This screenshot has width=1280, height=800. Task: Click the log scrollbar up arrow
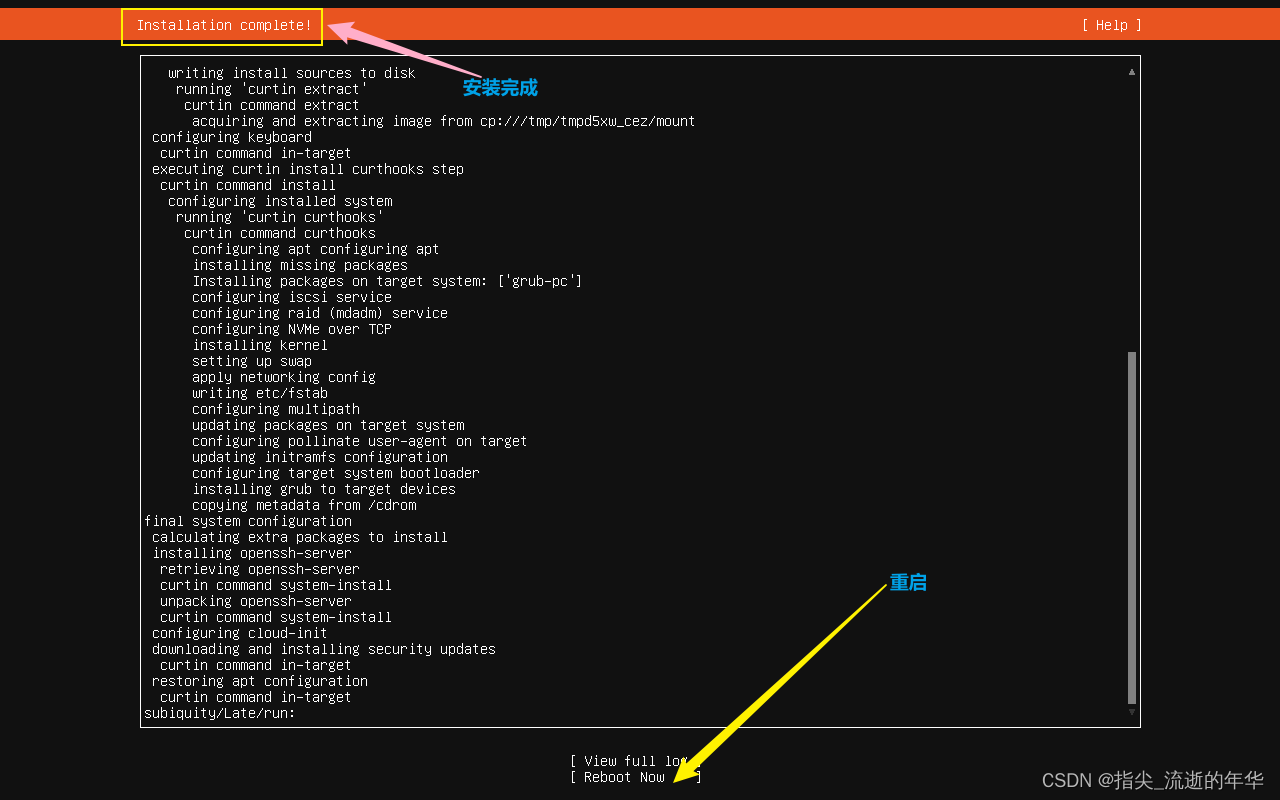click(x=1132, y=72)
